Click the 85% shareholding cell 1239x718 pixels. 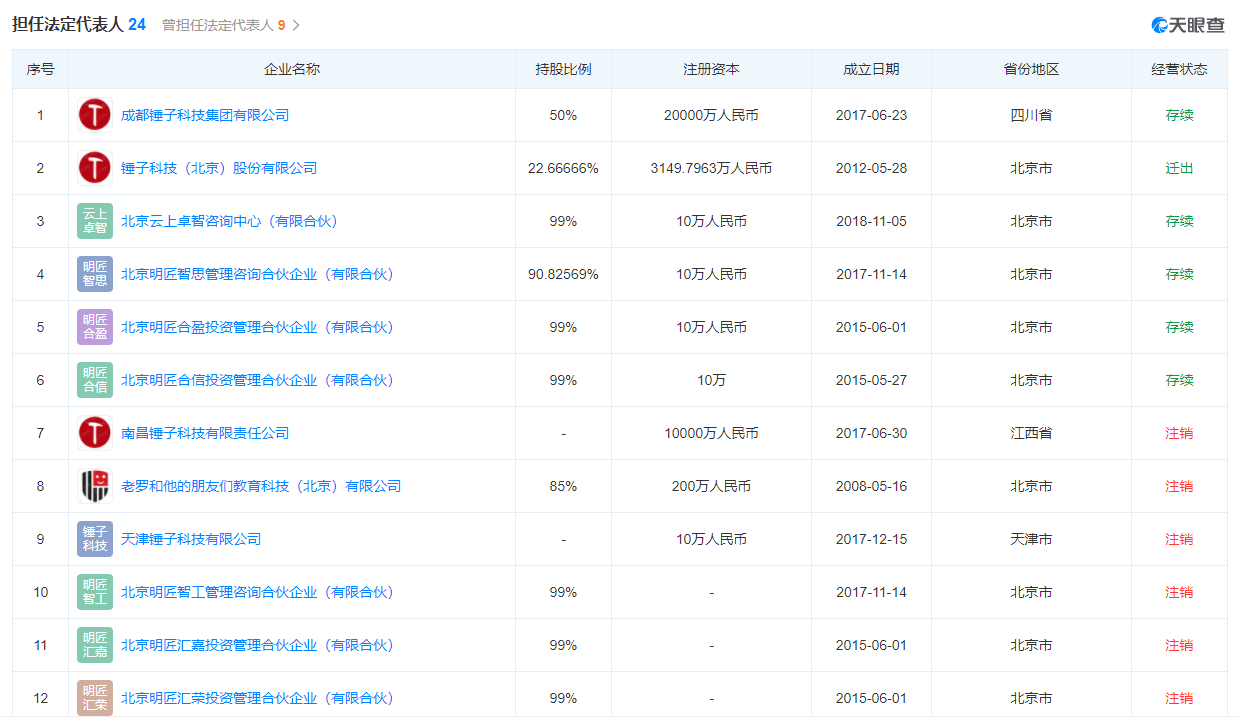pyautogui.click(x=563, y=486)
